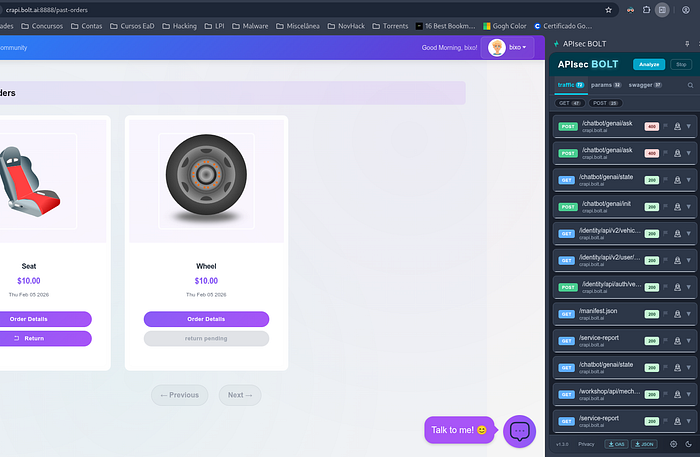The height and width of the screenshot is (457, 700).
Task: Toggle the GET method filter chip
Action: pos(570,103)
